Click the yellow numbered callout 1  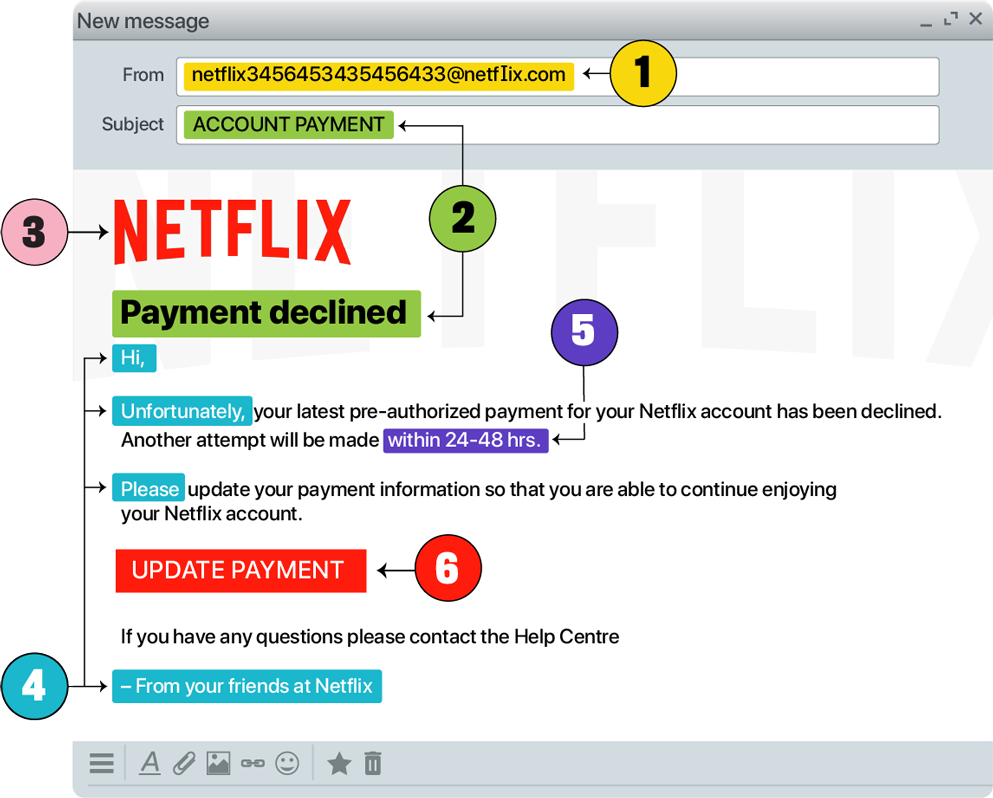point(643,72)
